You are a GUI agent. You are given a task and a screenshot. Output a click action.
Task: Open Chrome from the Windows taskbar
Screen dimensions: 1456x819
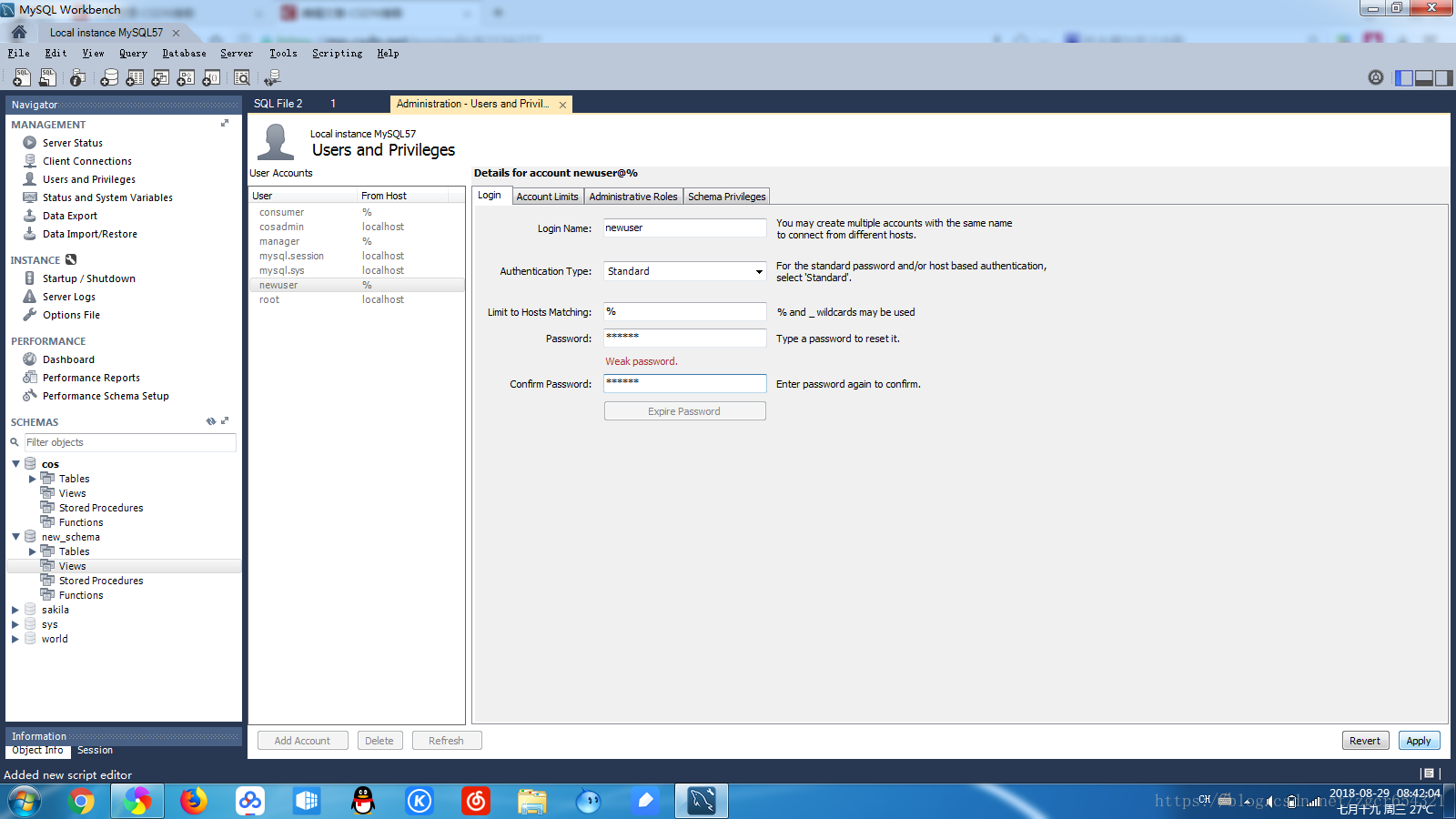80,801
